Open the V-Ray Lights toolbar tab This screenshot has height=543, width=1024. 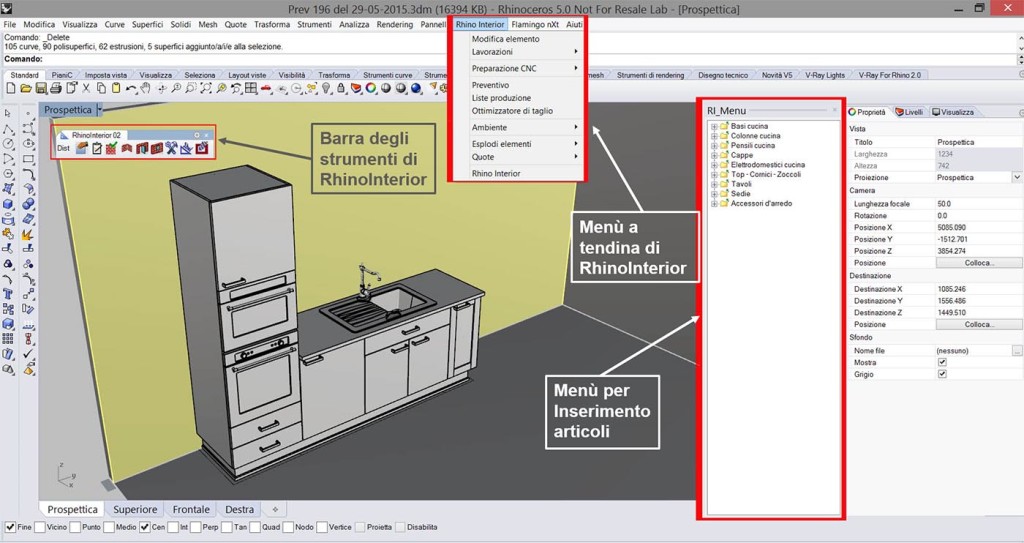coord(825,75)
